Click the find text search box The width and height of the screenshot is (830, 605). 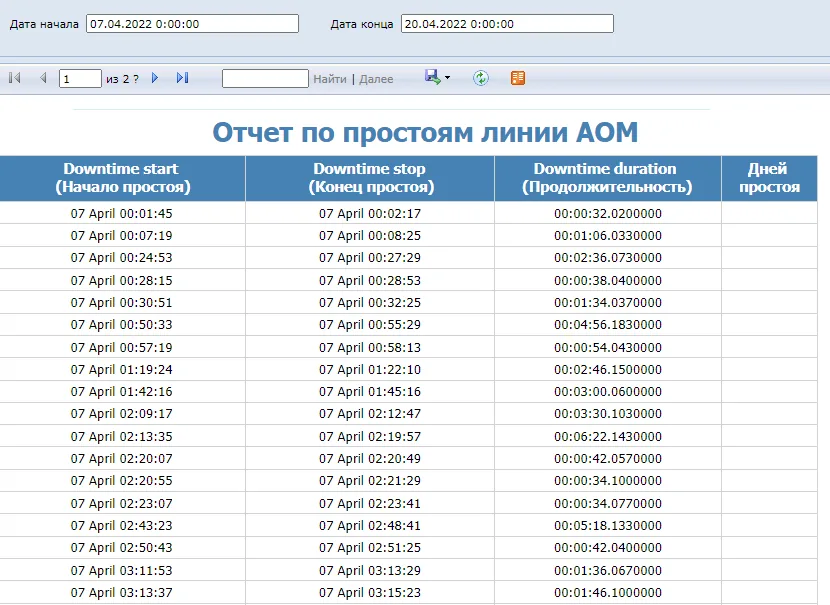click(x=265, y=78)
